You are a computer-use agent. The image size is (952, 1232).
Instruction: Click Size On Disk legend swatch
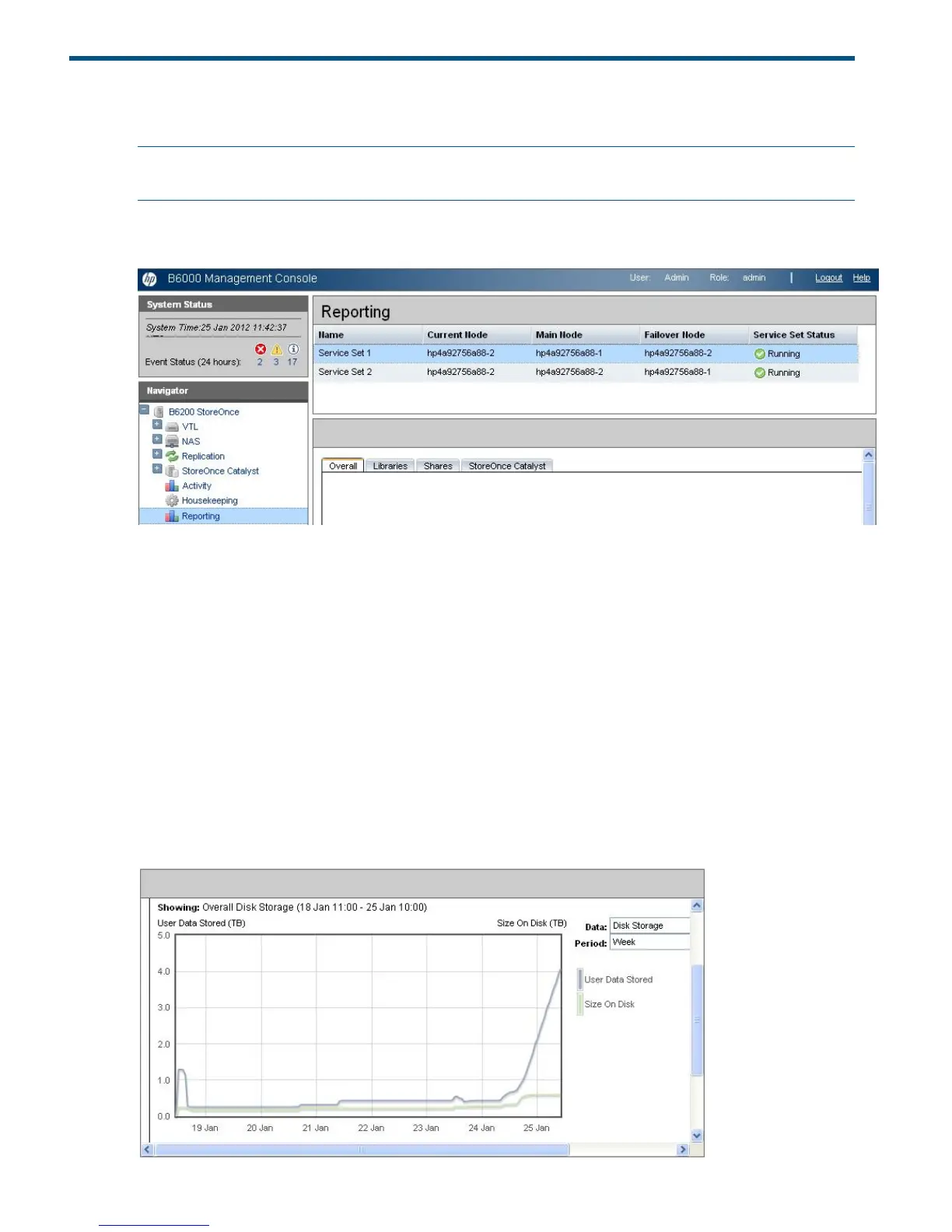click(x=580, y=1004)
